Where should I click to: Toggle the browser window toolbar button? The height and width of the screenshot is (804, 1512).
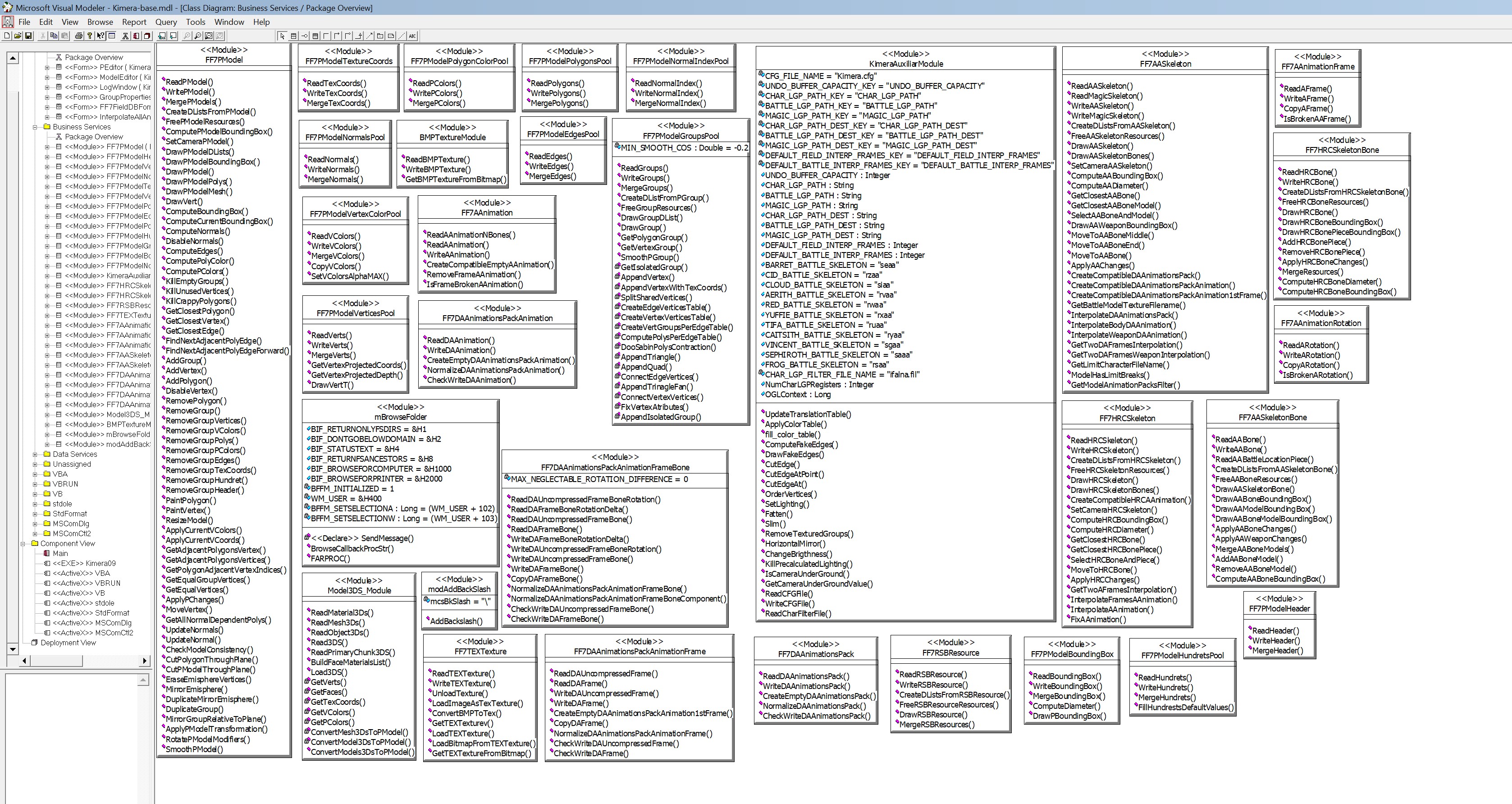(x=111, y=36)
